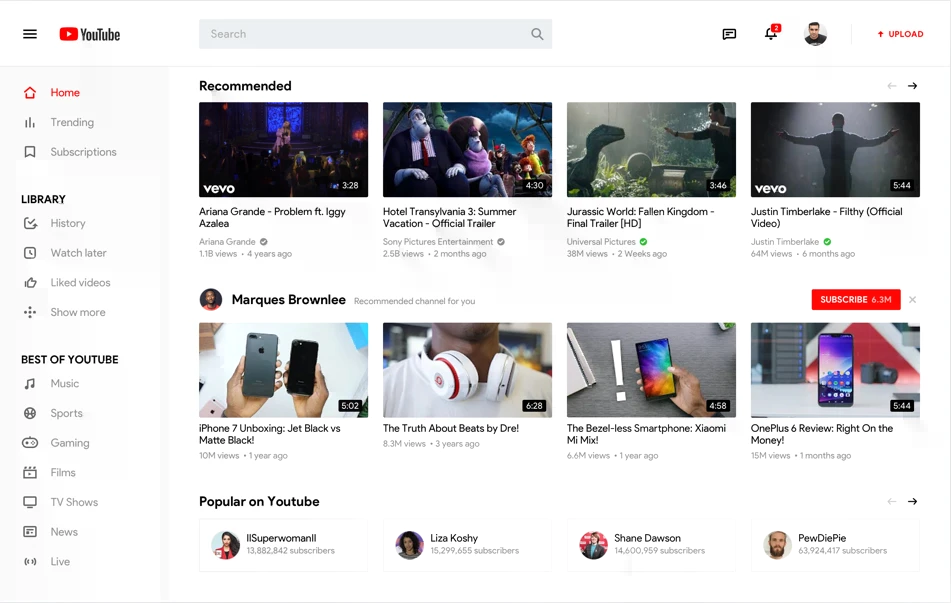This screenshot has width=951, height=603.
Task: Play Hotel Transylvania 3 trailer thumbnail
Action: [467, 149]
